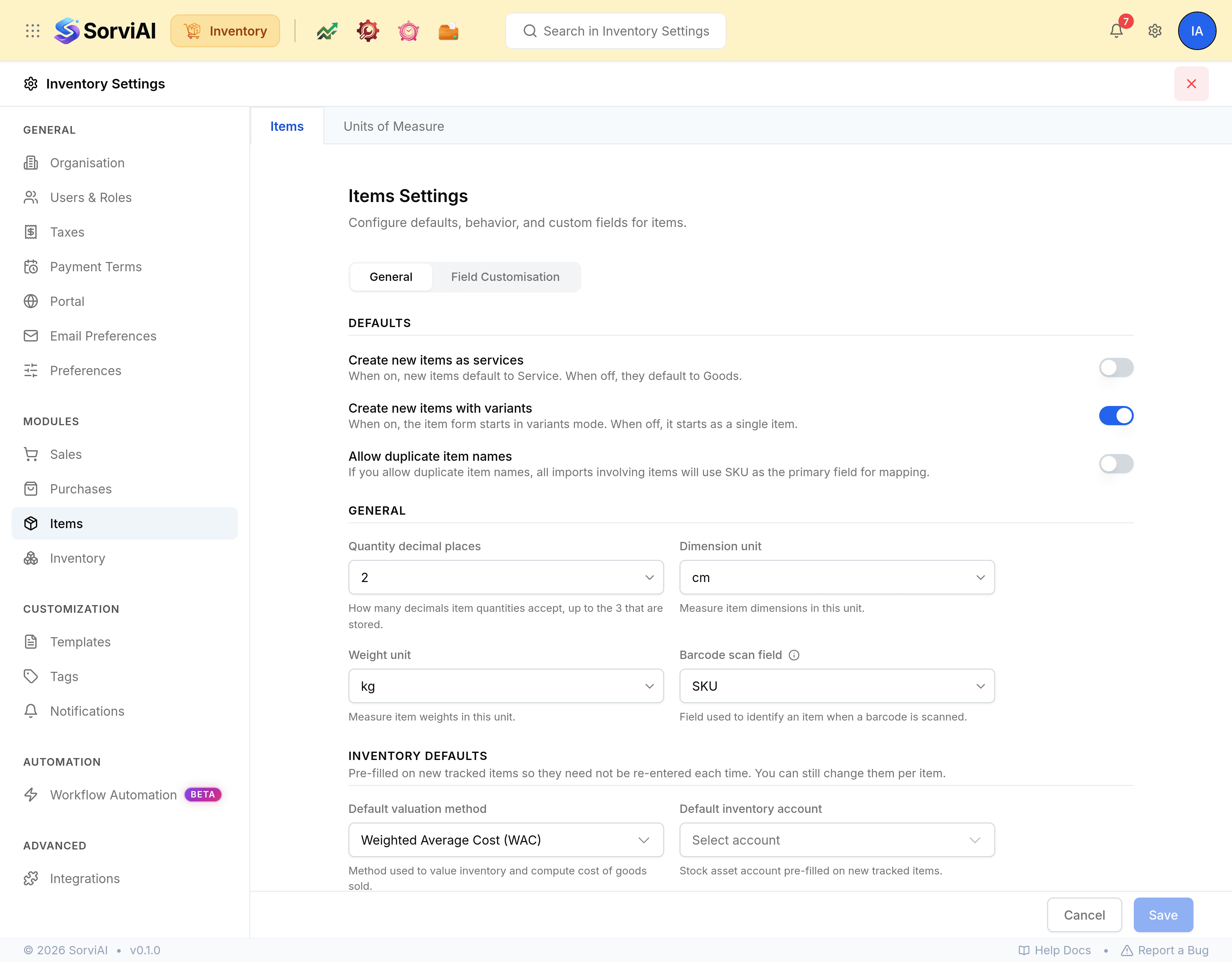Viewport: 1232px width, 962px height.
Task: Open Payment Terms settings
Action: coord(124,267)
